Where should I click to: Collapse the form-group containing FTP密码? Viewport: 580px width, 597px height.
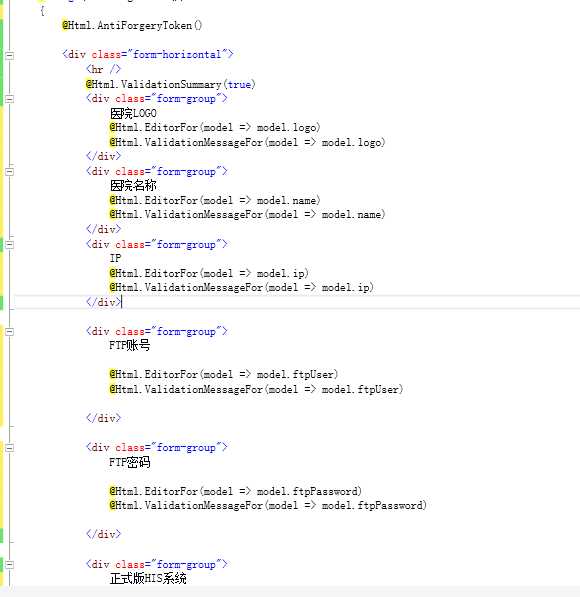click(x=10, y=448)
